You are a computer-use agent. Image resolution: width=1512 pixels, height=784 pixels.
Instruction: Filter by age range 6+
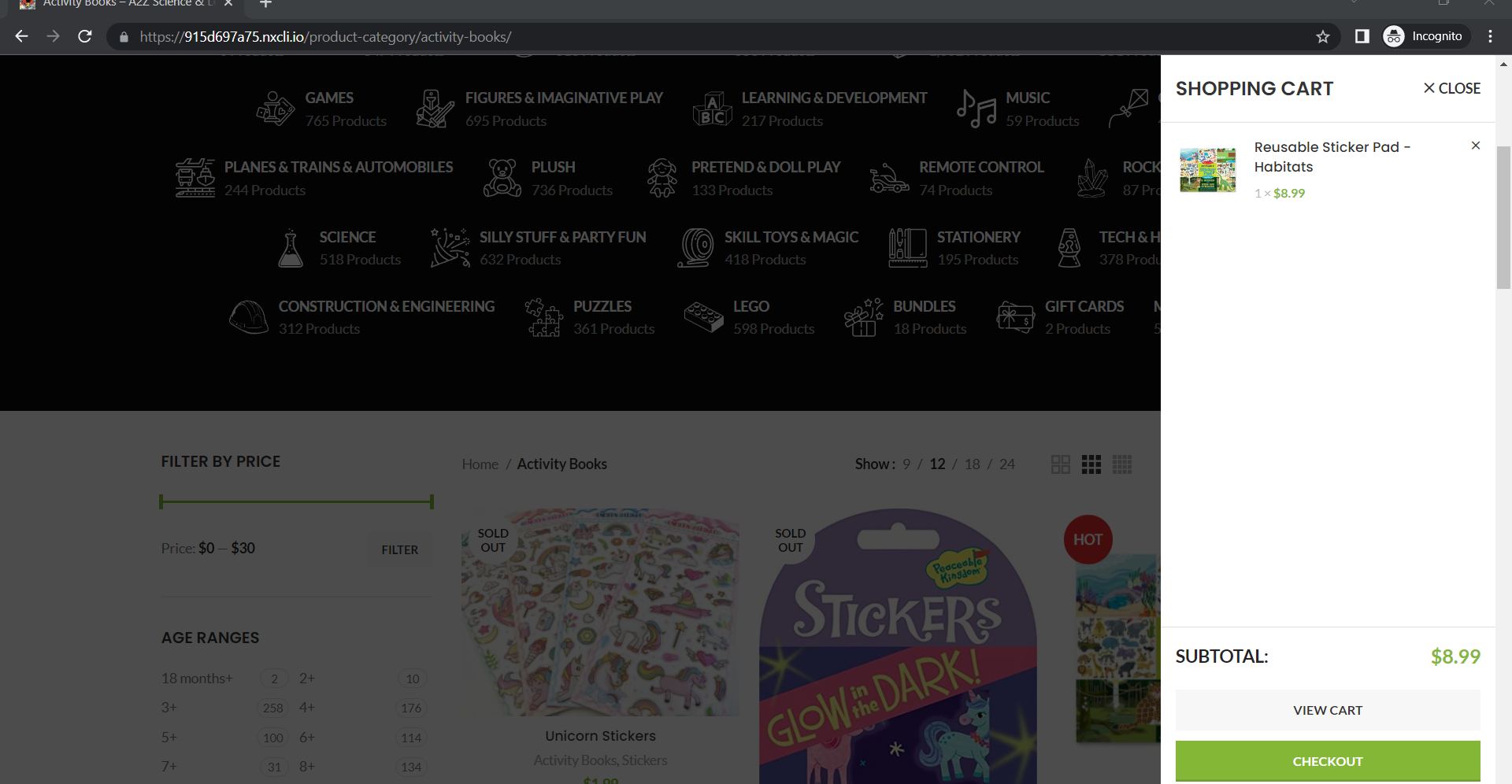pyautogui.click(x=307, y=738)
